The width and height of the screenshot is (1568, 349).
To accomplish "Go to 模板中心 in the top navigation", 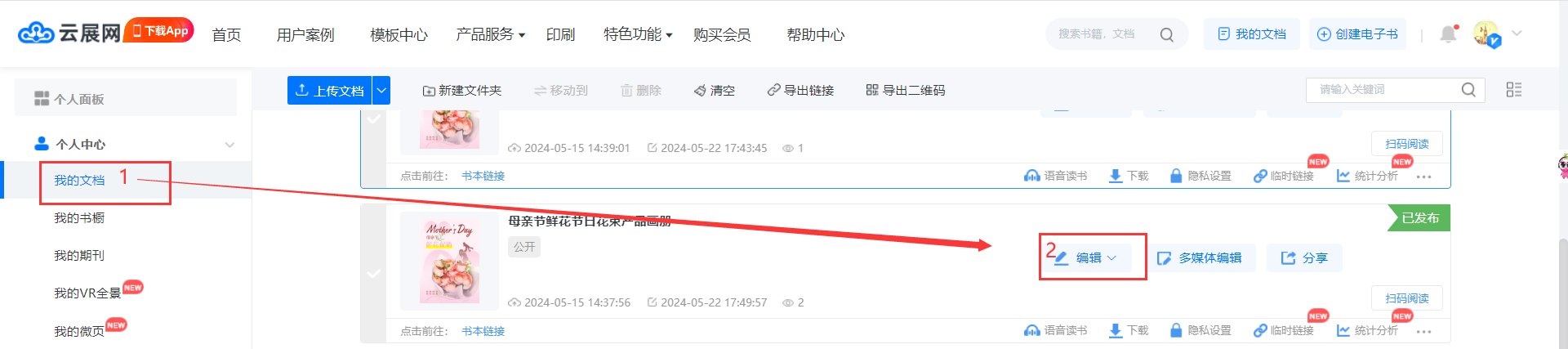I will tap(399, 34).
